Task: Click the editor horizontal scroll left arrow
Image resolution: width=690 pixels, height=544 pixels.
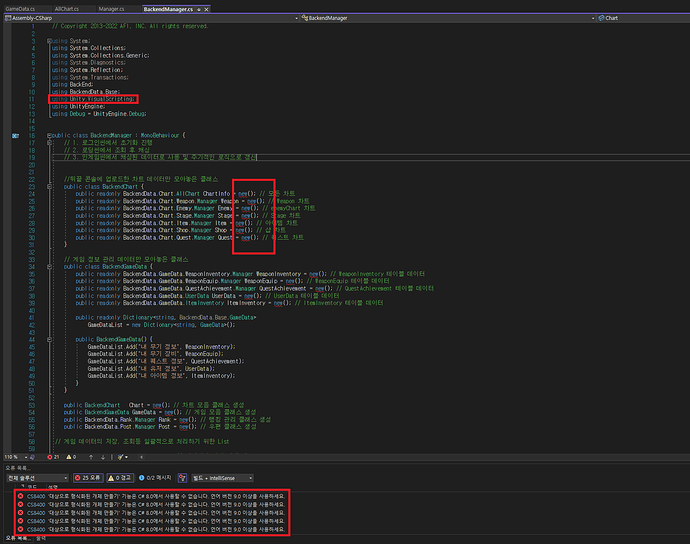Action: click(141, 457)
